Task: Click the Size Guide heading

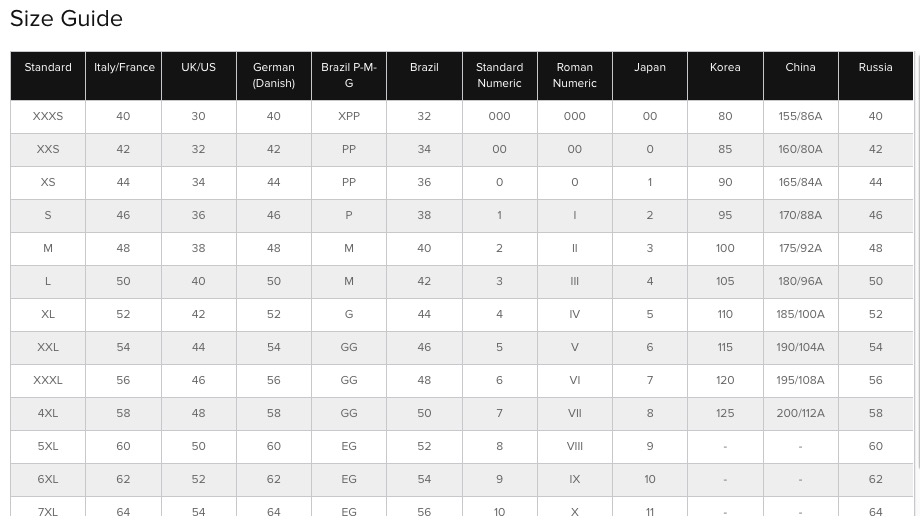Action: pos(66,19)
